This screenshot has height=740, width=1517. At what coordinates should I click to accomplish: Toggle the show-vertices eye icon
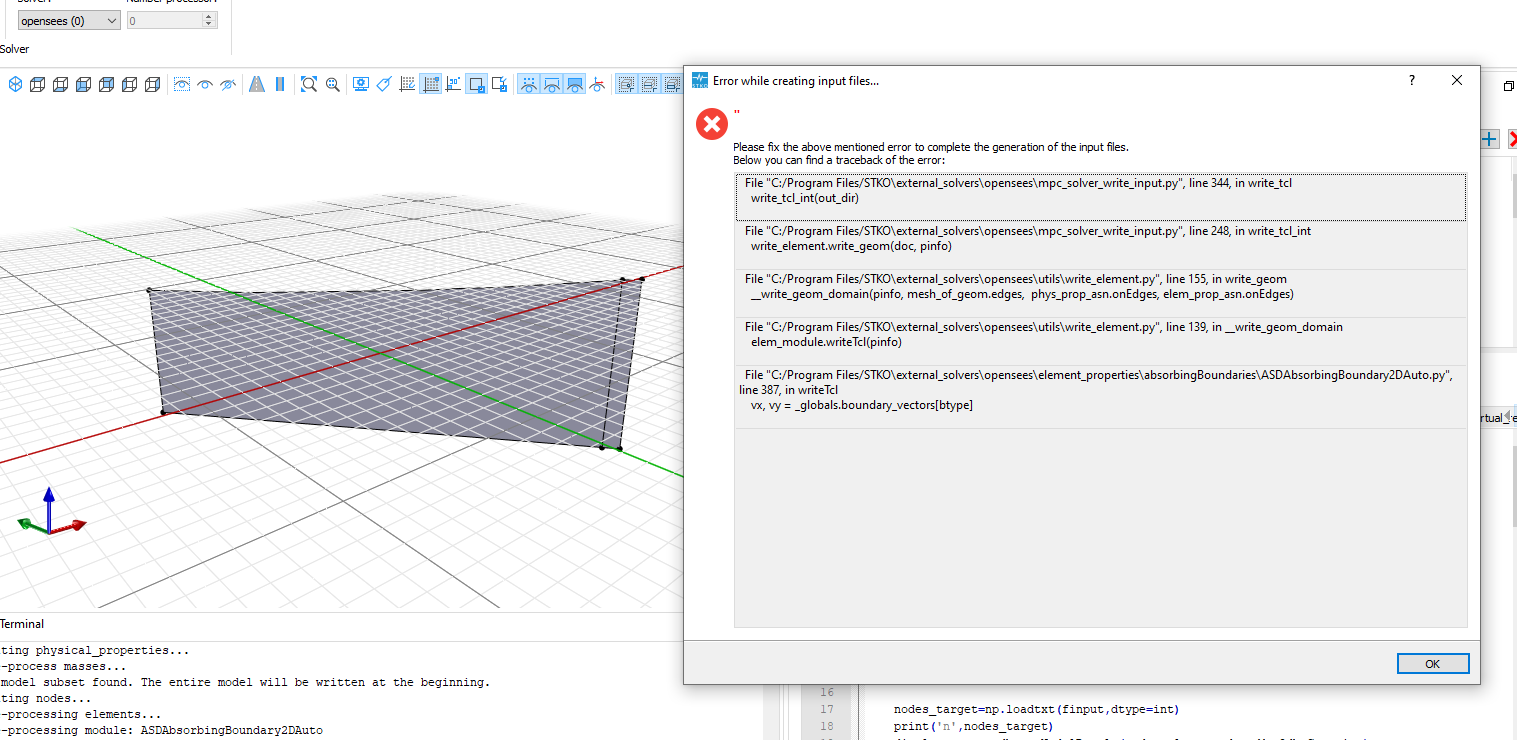click(528, 85)
